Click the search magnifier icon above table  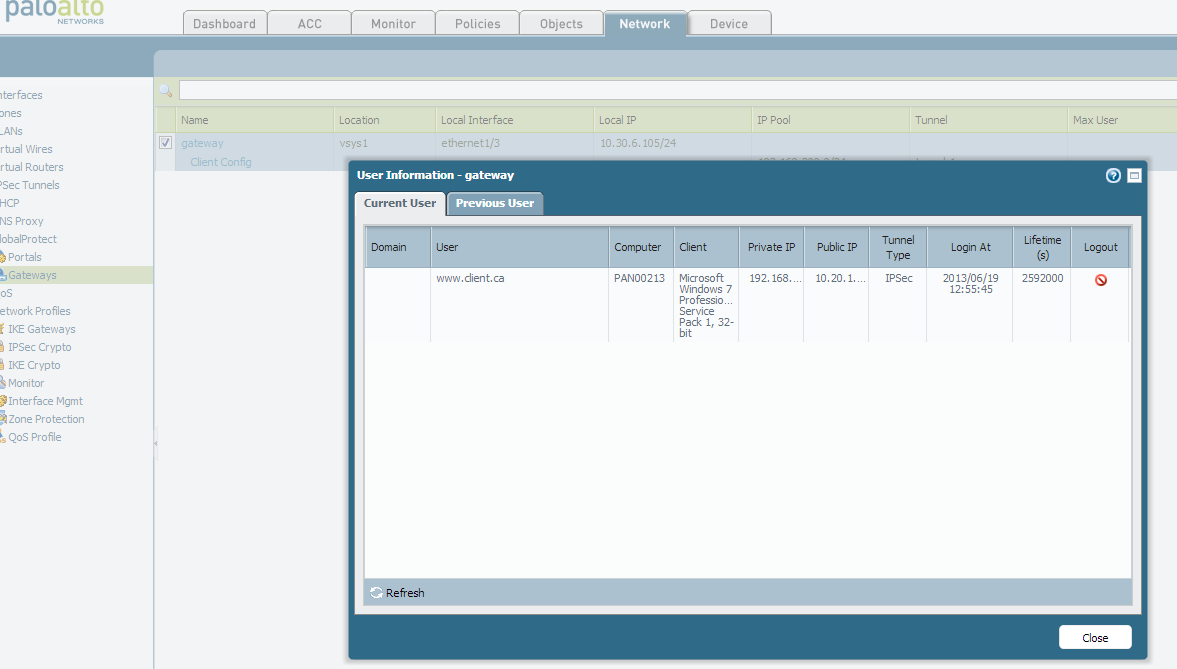(x=166, y=91)
